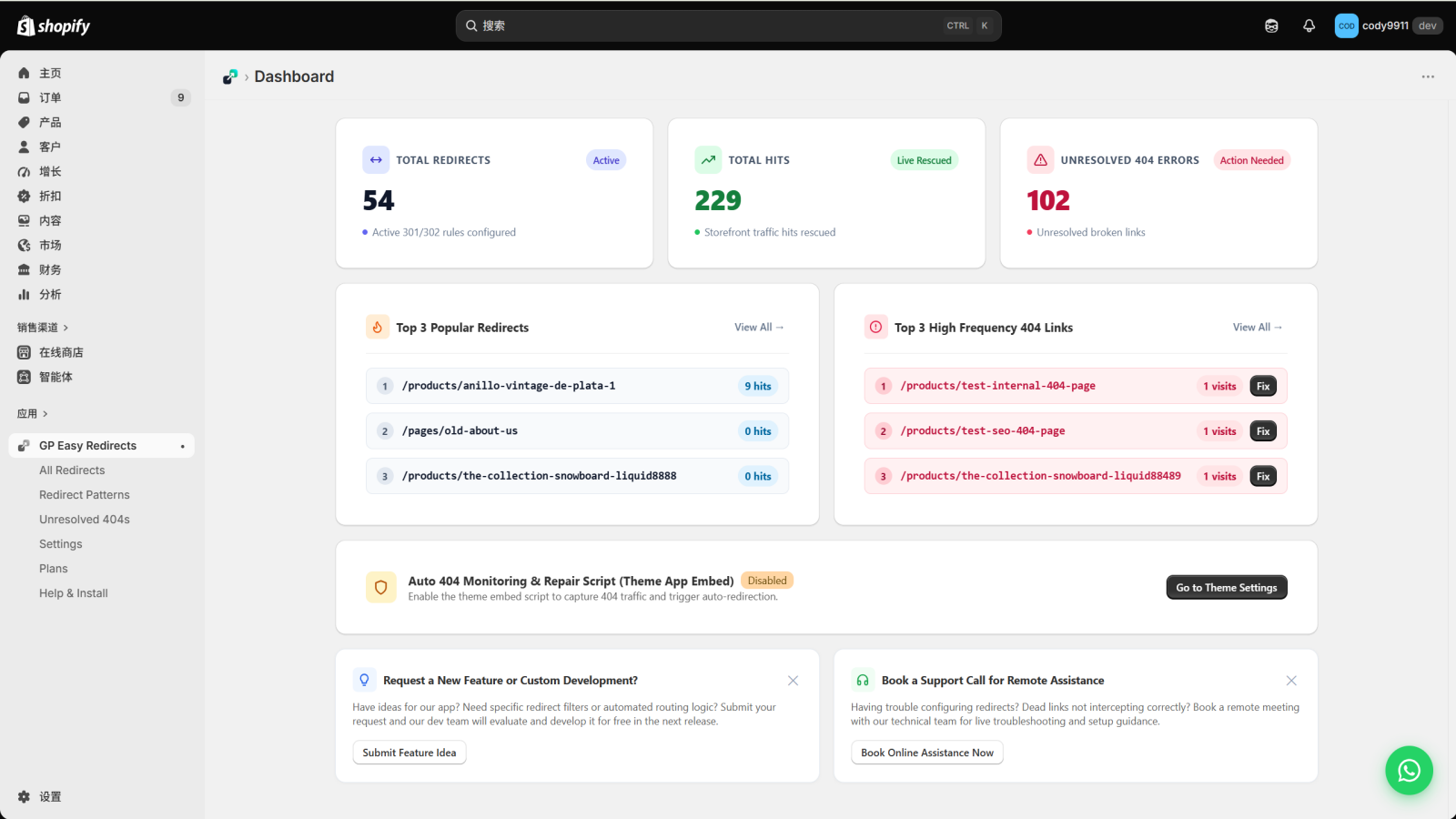The width and height of the screenshot is (1456, 819).
Task: Dismiss the Request a New Feature card
Action: point(793,681)
